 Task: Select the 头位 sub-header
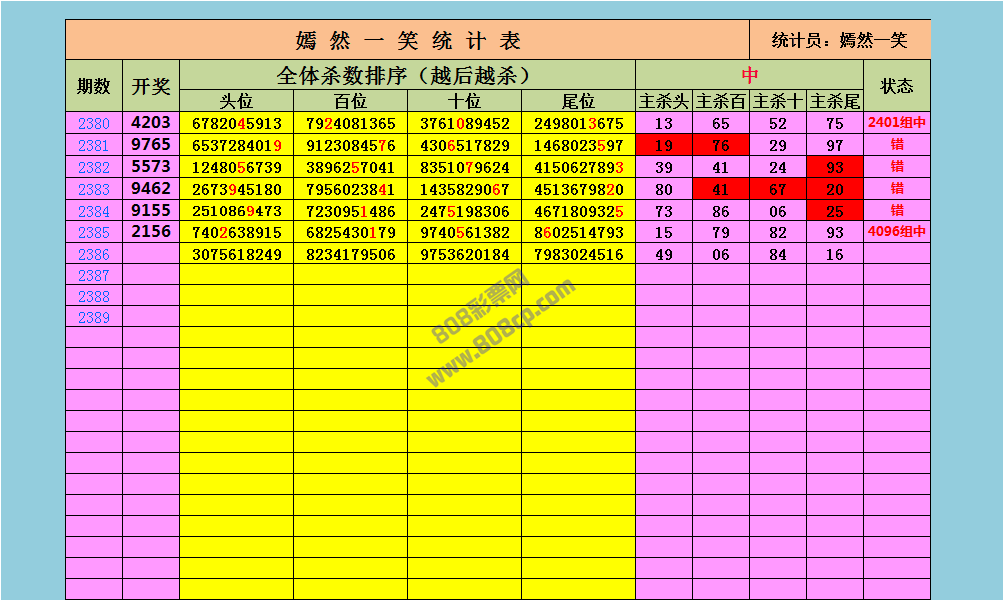point(236,101)
